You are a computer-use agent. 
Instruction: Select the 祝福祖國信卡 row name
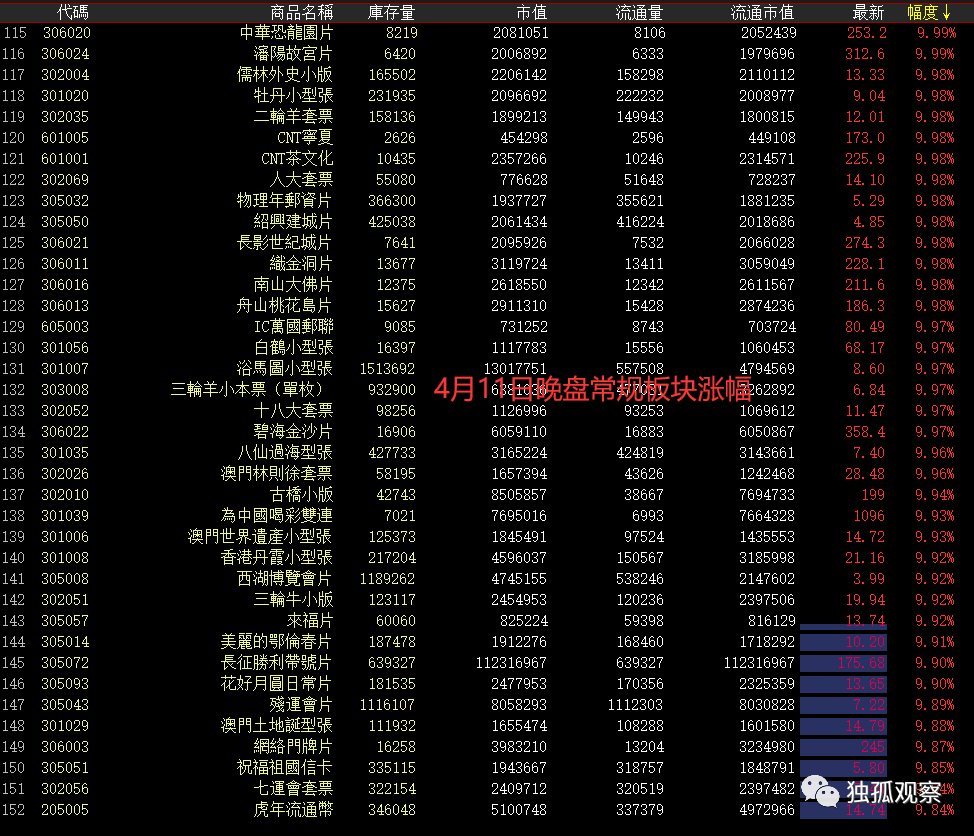click(284, 768)
